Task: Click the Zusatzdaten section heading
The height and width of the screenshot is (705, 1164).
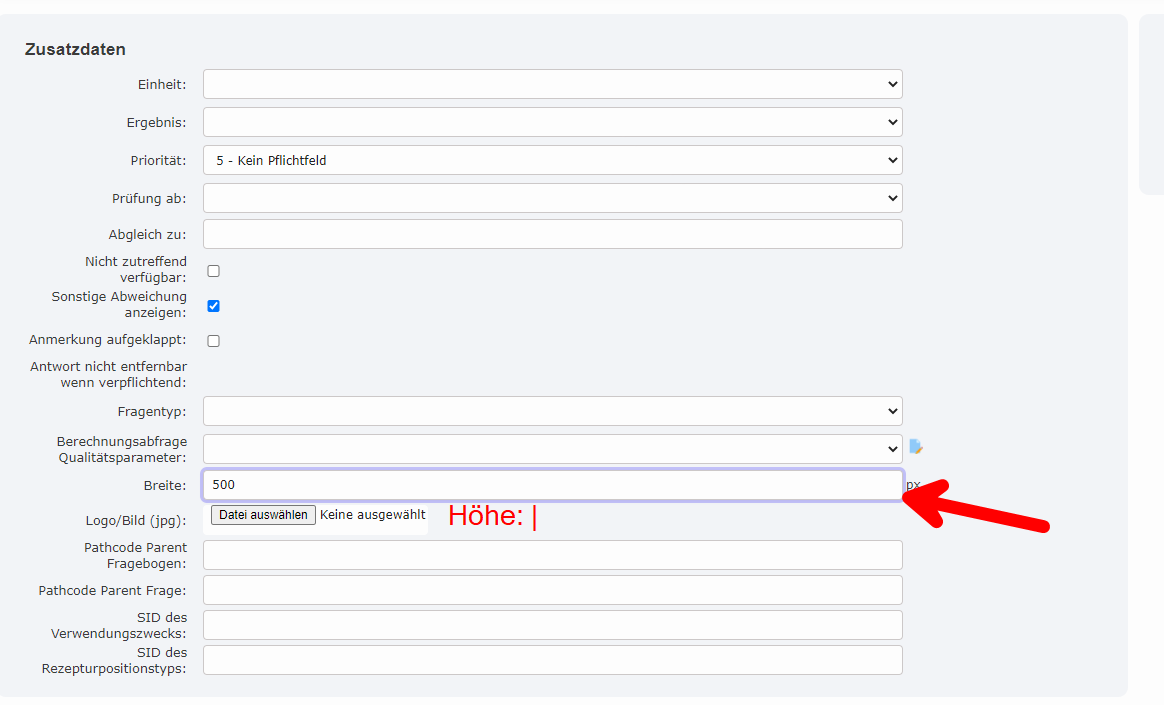Action: [x=75, y=49]
